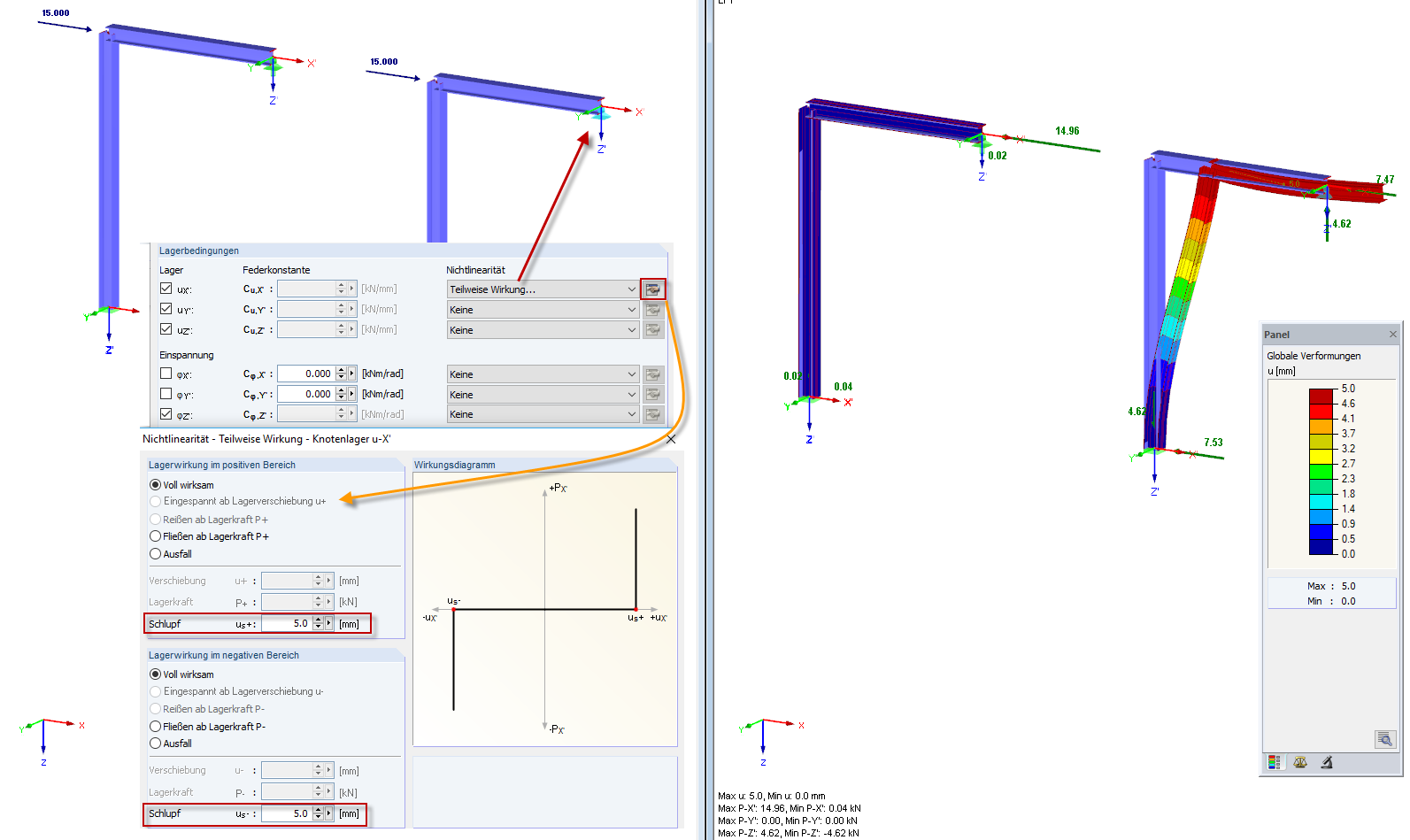
Task: Click spinner arrows of Cφ,X' field
Action: (341, 374)
